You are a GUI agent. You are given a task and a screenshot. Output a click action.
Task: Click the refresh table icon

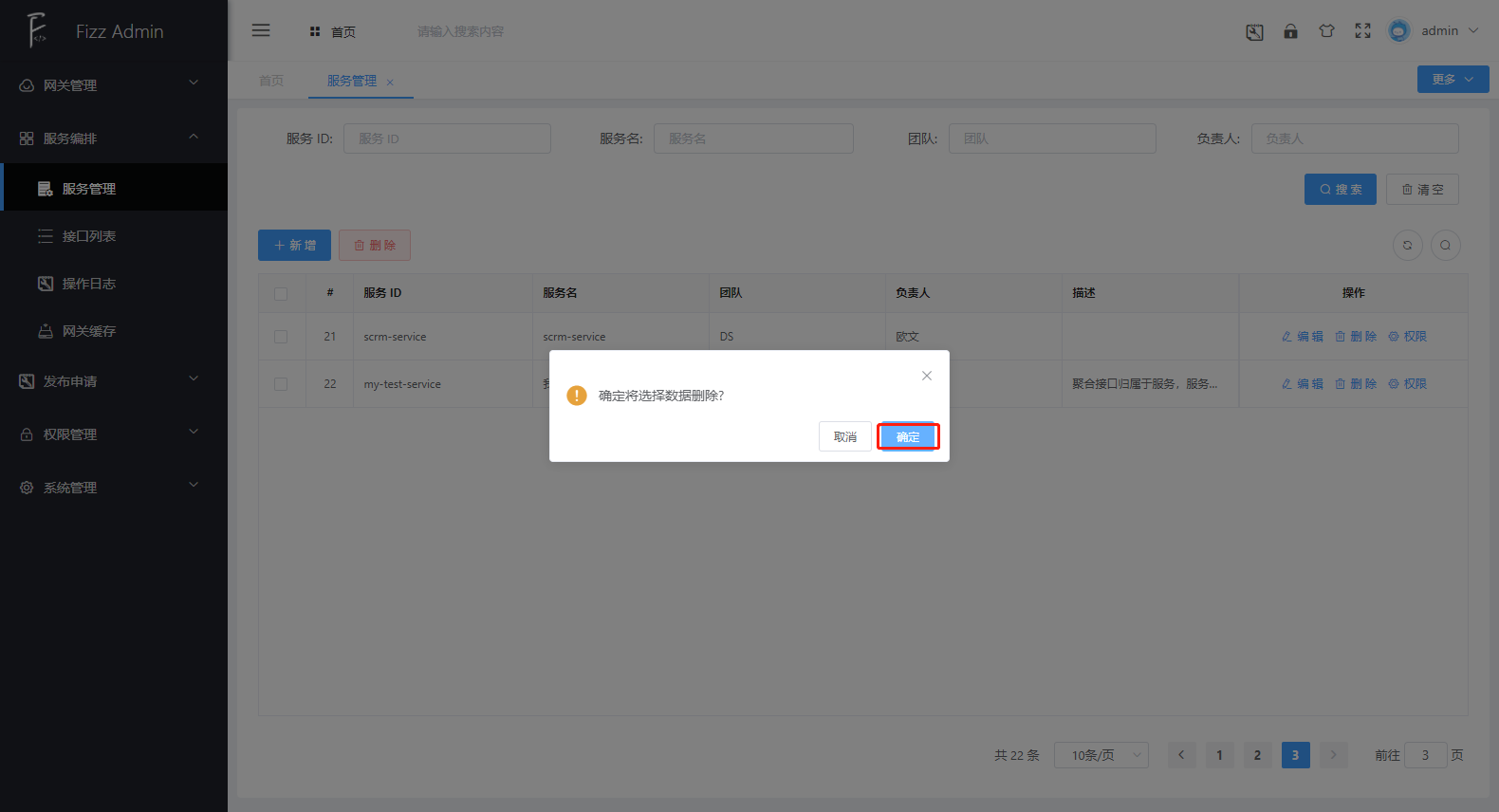[1407, 245]
